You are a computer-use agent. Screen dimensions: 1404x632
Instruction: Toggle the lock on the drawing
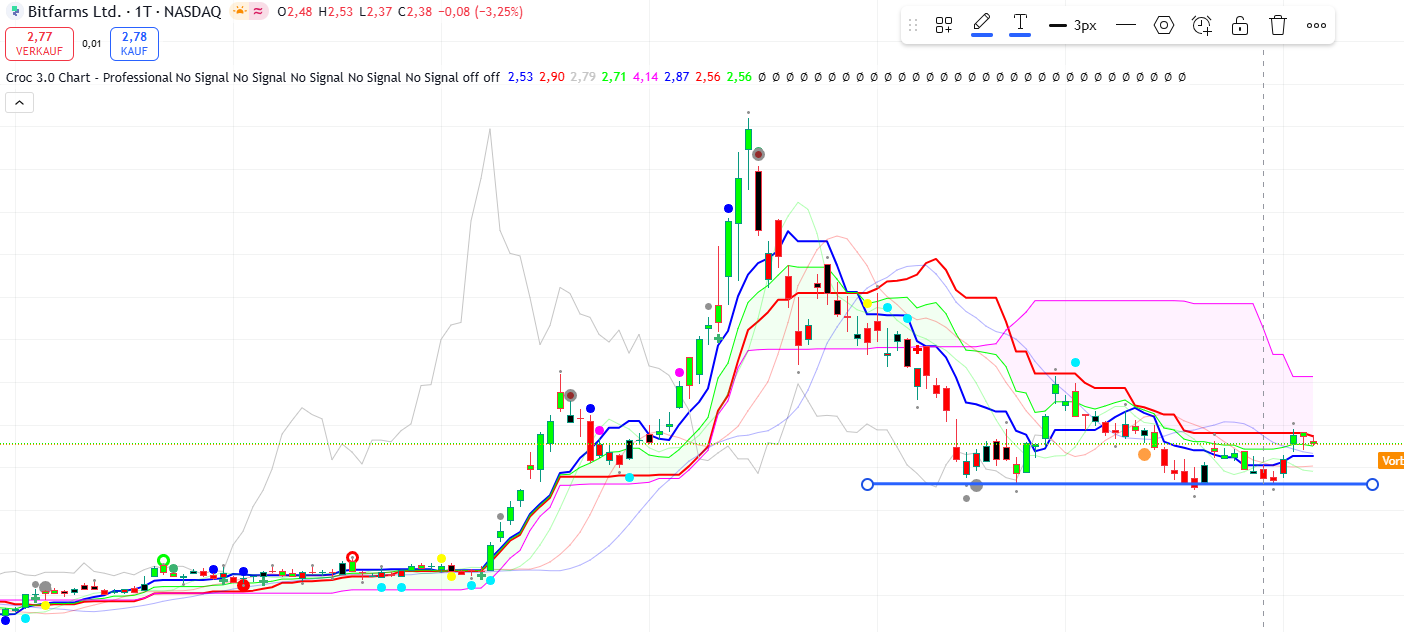[1240, 25]
